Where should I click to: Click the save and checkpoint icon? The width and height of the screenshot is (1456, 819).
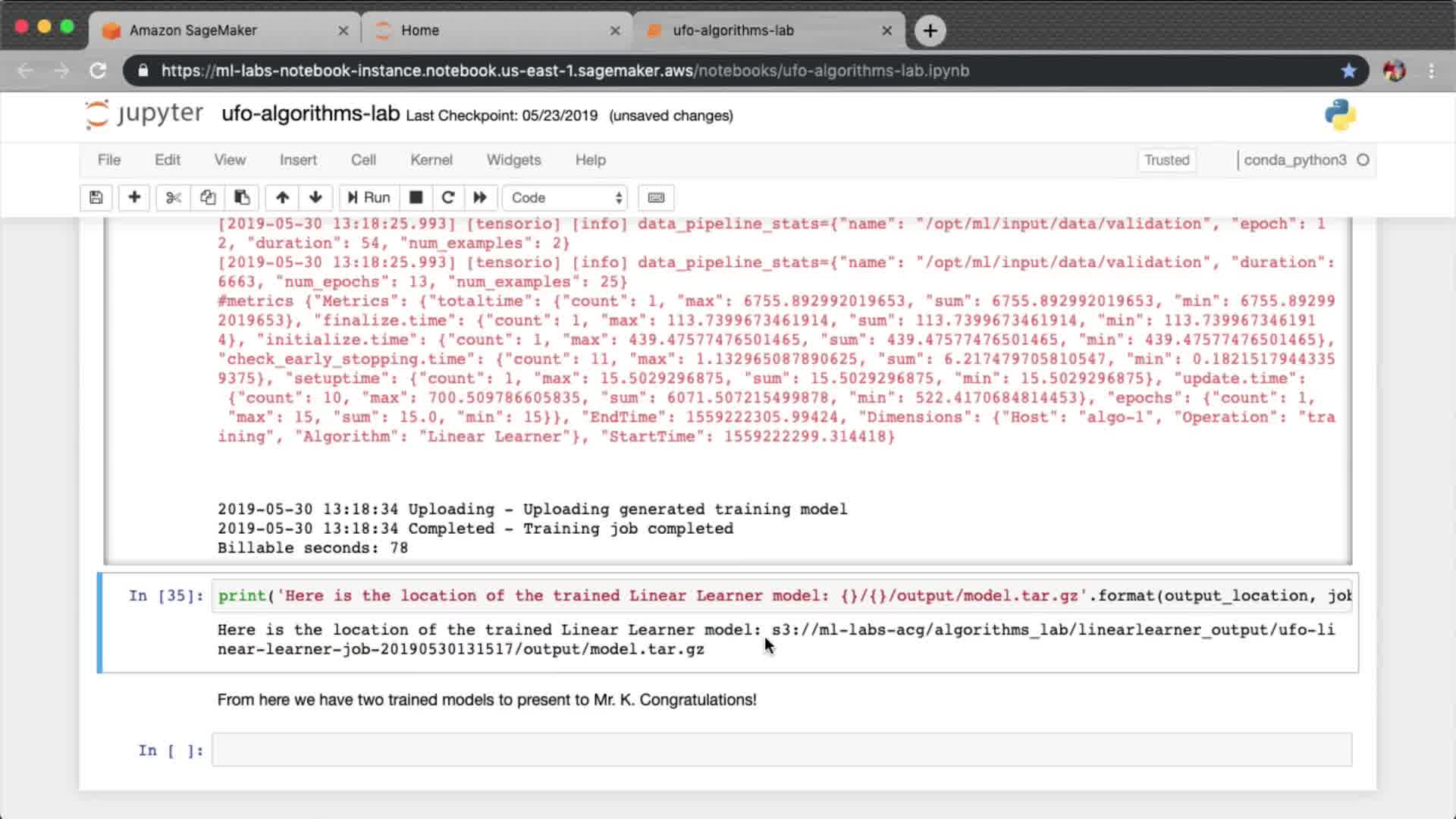coord(96,198)
